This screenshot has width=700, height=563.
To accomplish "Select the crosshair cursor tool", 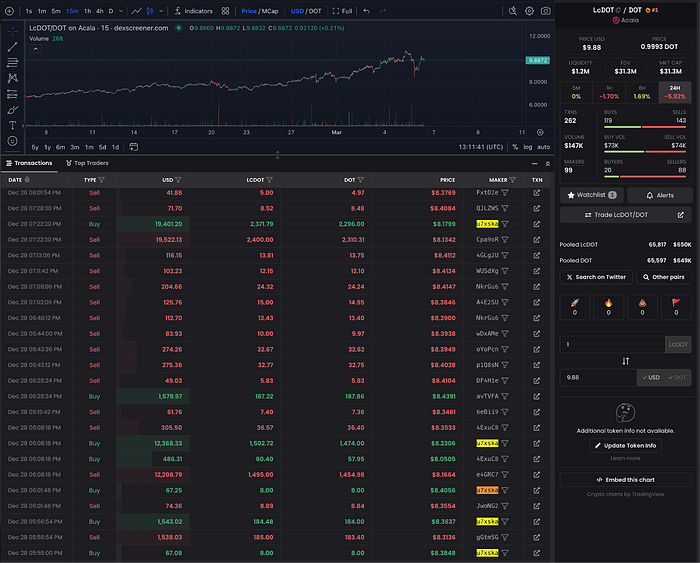I will point(12,31).
